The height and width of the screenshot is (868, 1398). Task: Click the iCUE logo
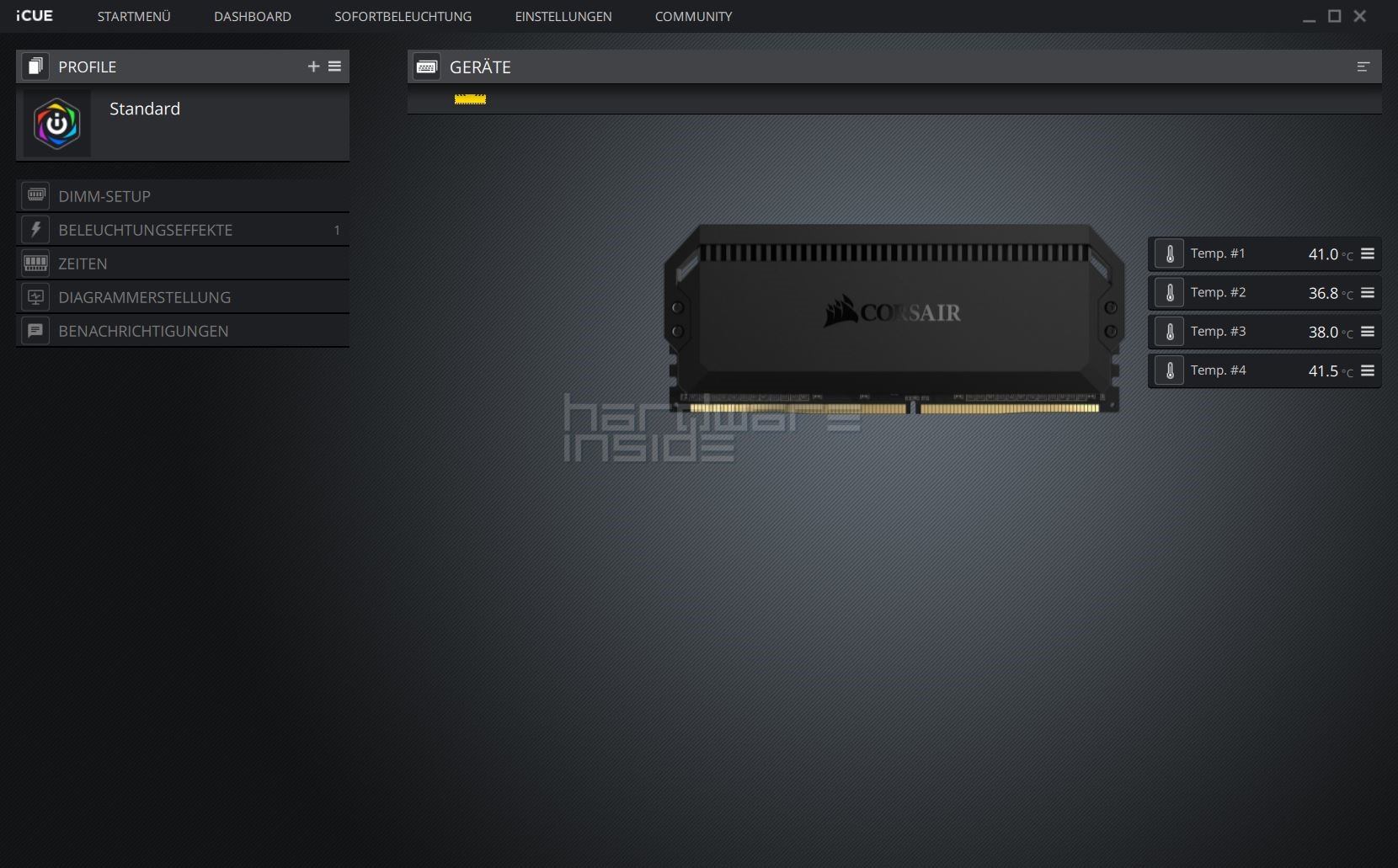click(x=35, y=16)
